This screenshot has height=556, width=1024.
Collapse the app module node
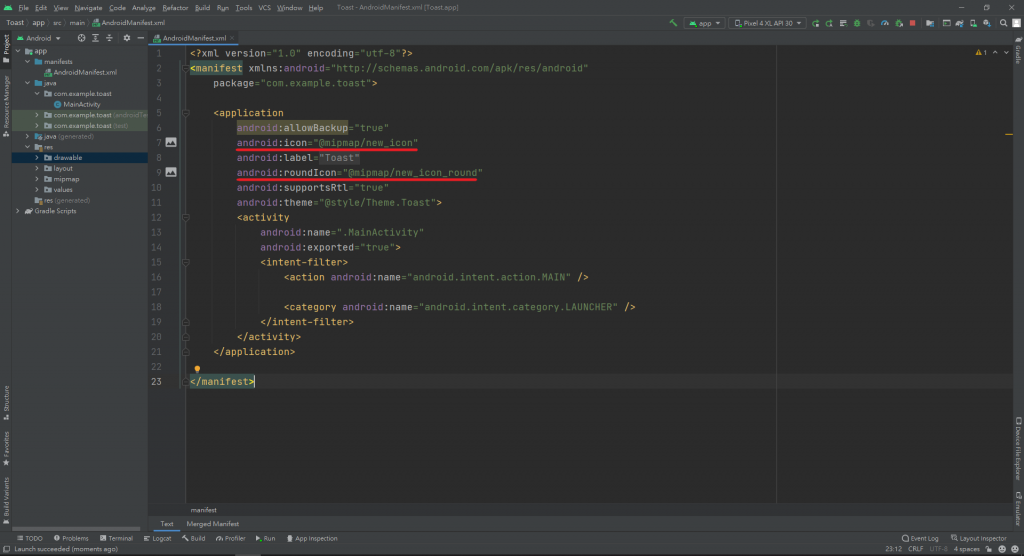[18, 51]
